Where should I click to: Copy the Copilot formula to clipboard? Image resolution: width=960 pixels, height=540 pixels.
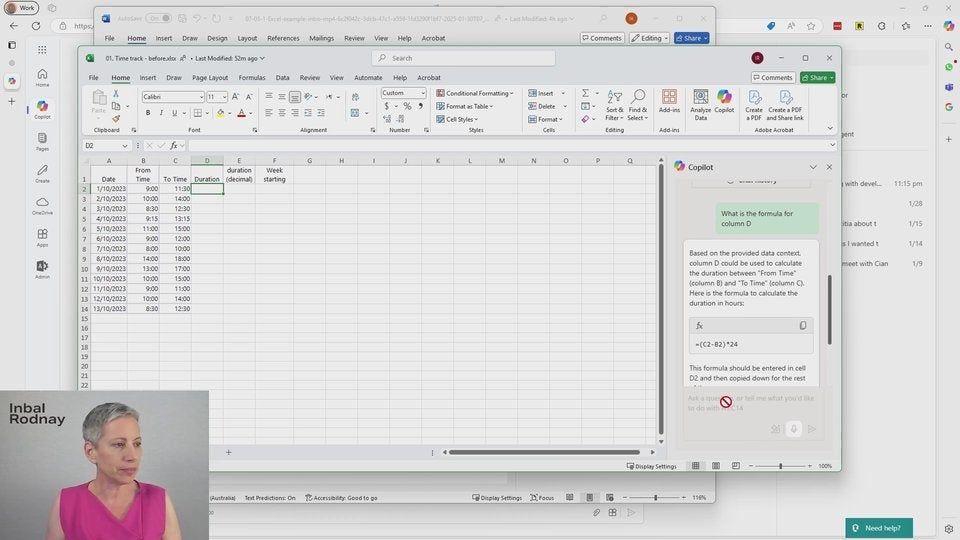803,326
